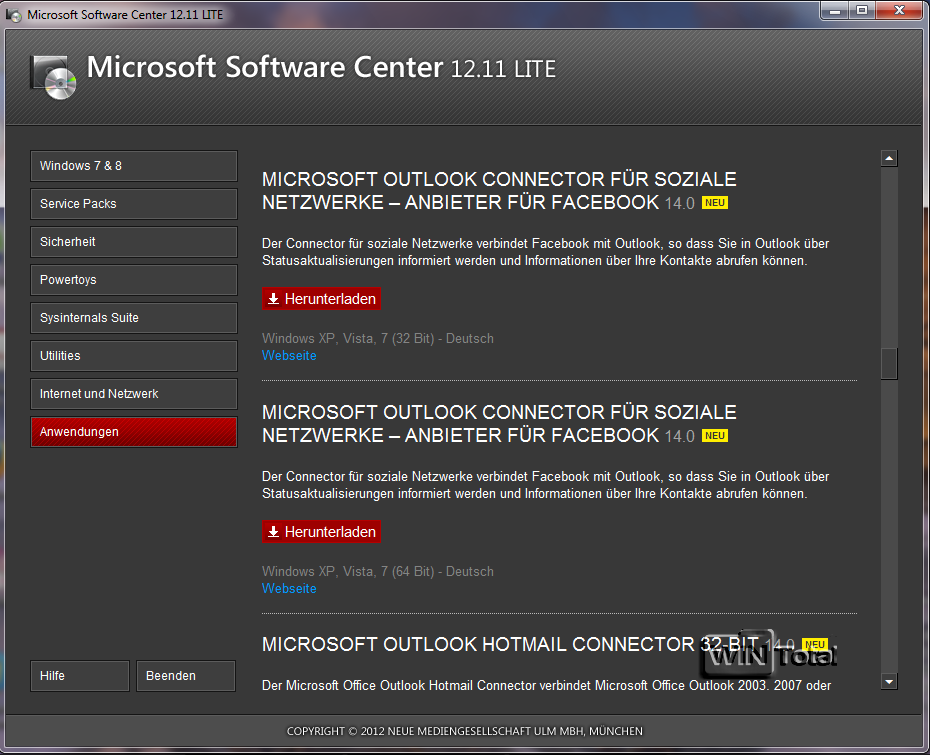This screenshot has width=930, height=755.
Task: Click Beenden to quit the app
Action: [186, 676]
